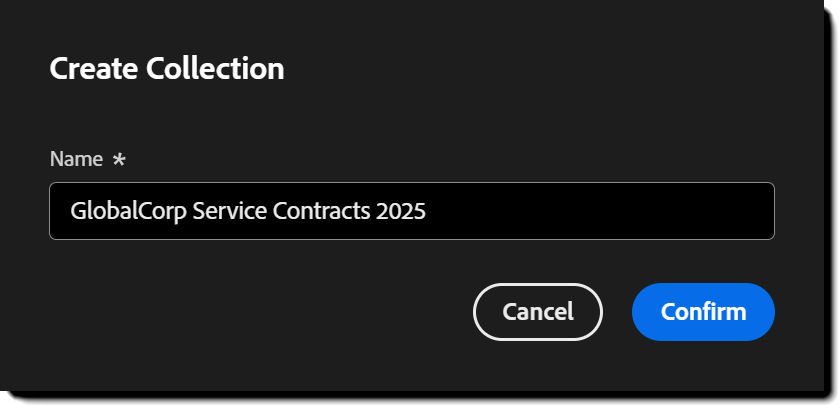Click the Confirm button
Screen dimensions: 839x405
[703, 311]
